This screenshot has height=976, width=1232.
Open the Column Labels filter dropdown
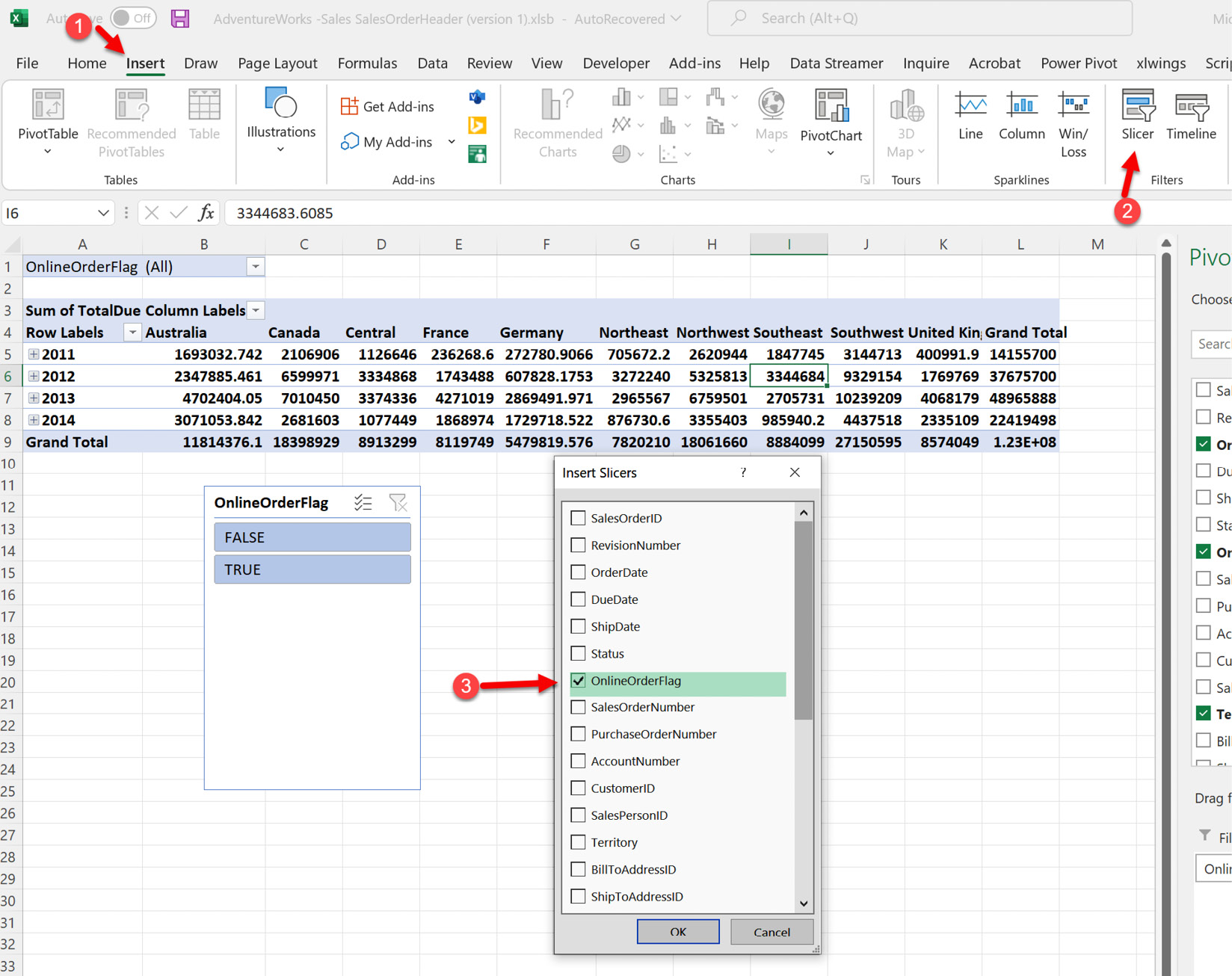pos(256,310)
